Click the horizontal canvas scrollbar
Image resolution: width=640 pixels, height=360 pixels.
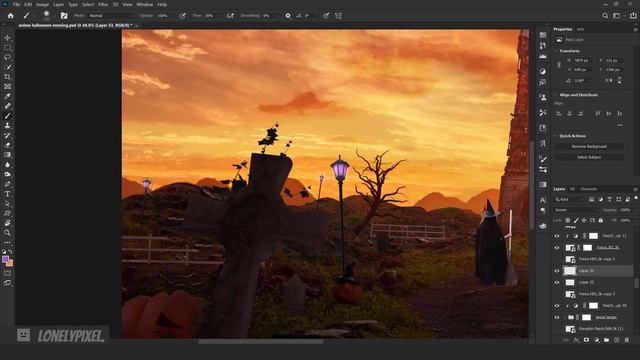point(260,342)
